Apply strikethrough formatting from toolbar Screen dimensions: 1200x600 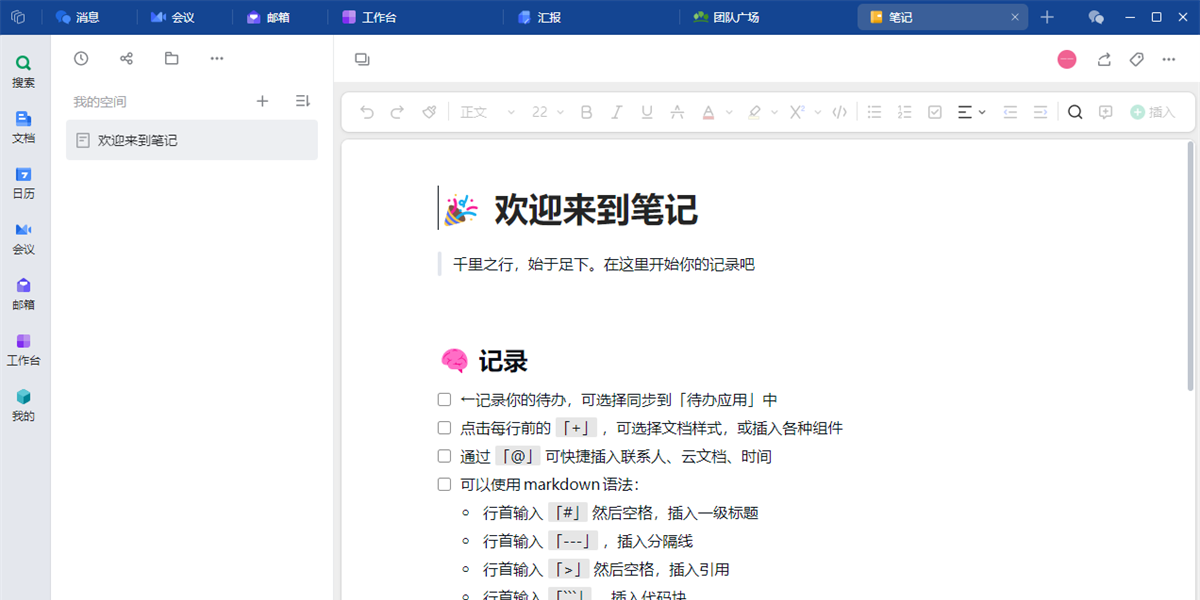pos(677,112)
